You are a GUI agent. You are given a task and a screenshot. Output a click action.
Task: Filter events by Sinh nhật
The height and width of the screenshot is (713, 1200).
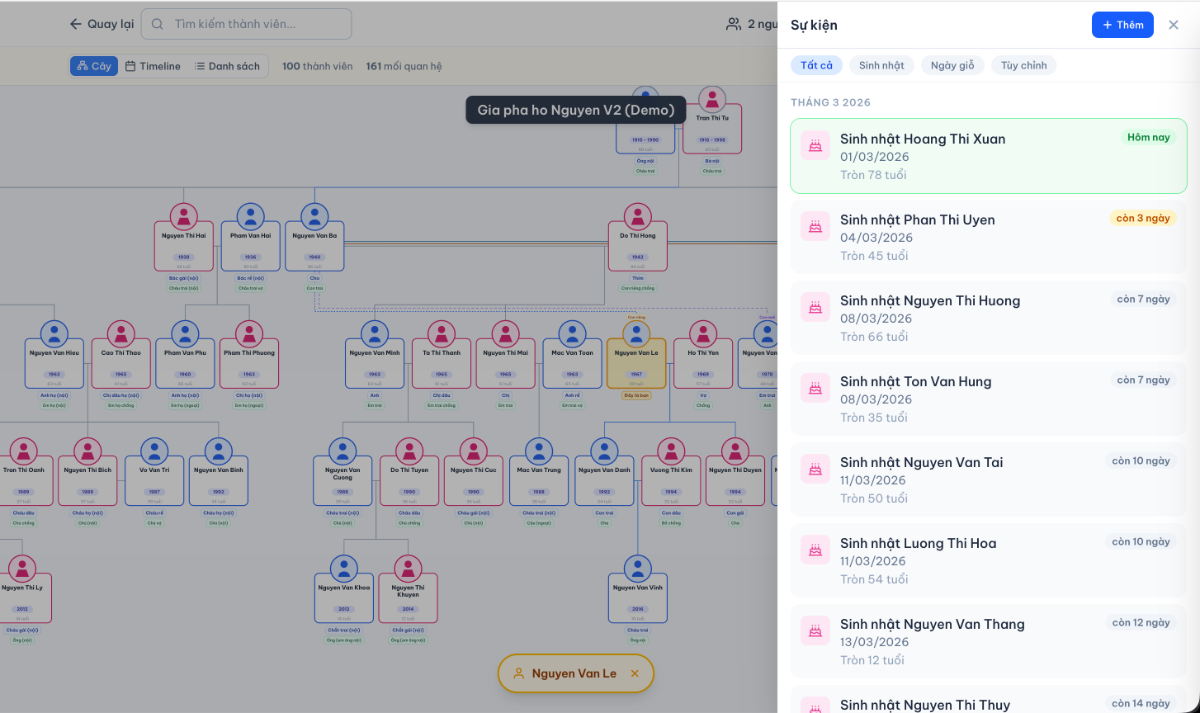881,66
